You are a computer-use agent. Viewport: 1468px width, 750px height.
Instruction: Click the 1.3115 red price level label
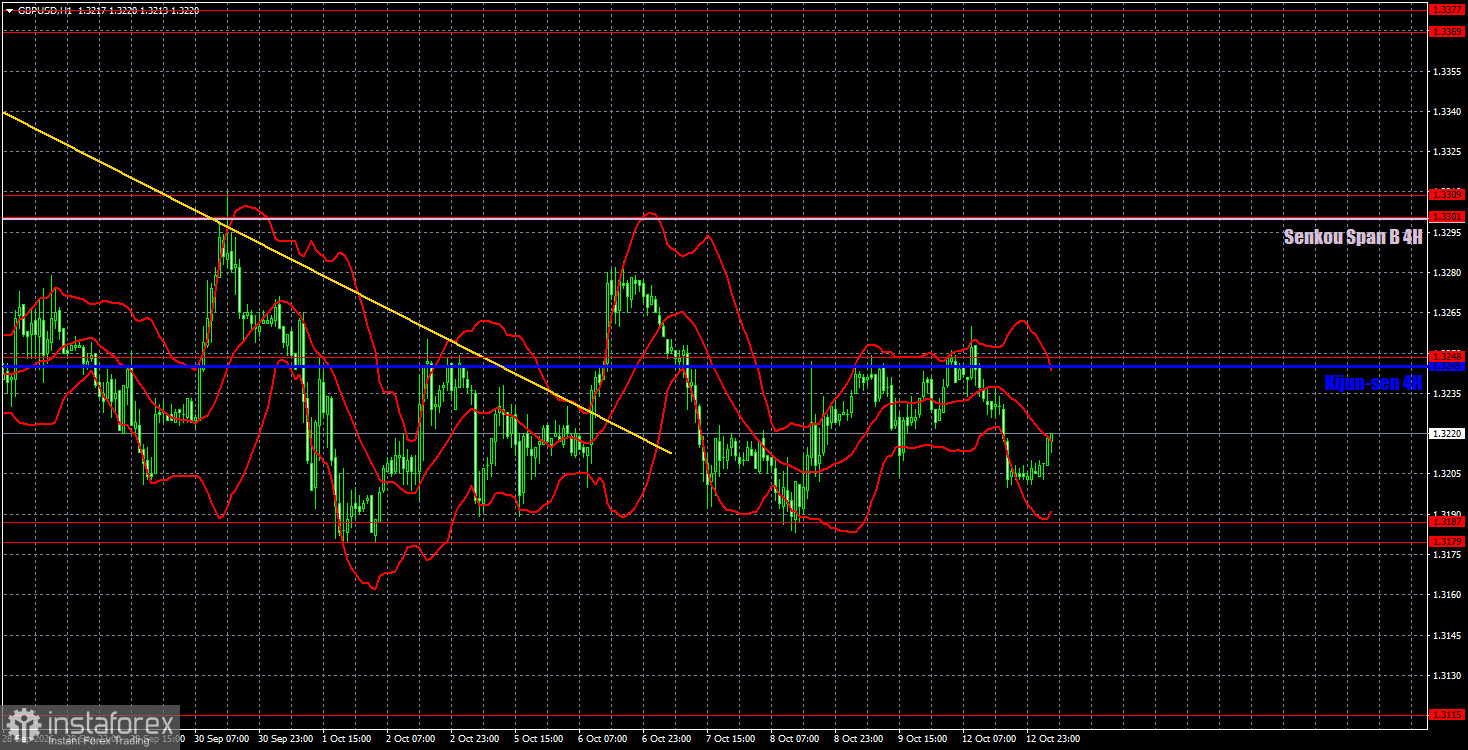click(1447, 714)
